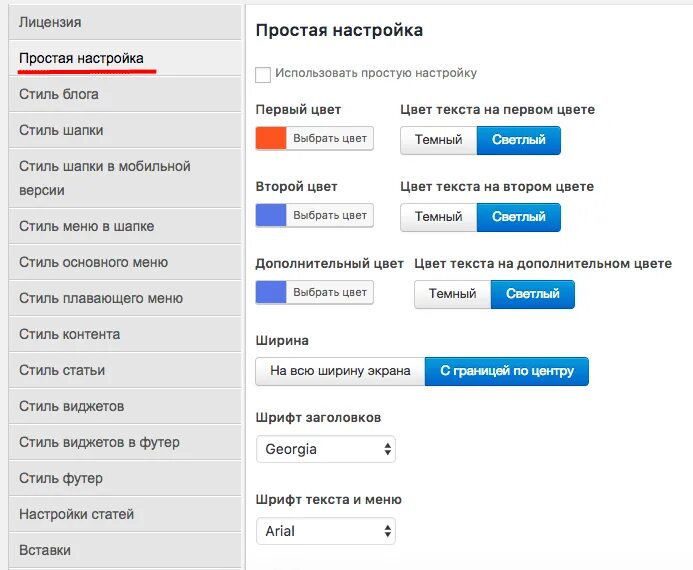The image size is (693, 570).
Task: Click the orange Первый цвет swatch
Action: (271, 138)
